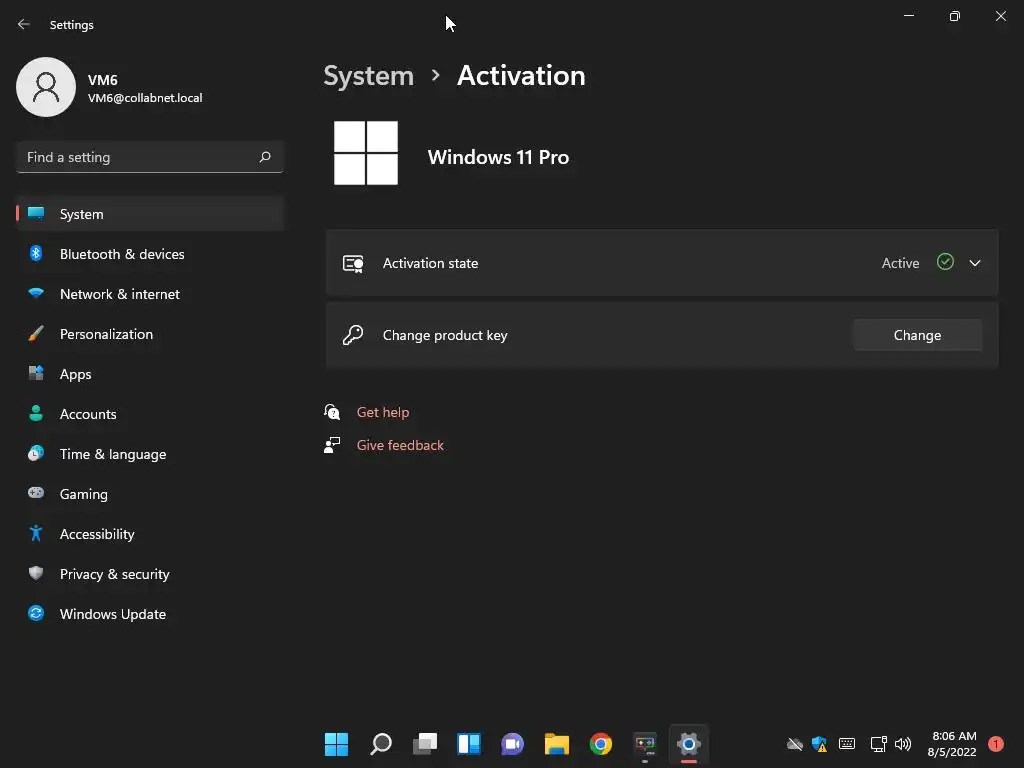Select System in the sidebar

click(150, 214)
